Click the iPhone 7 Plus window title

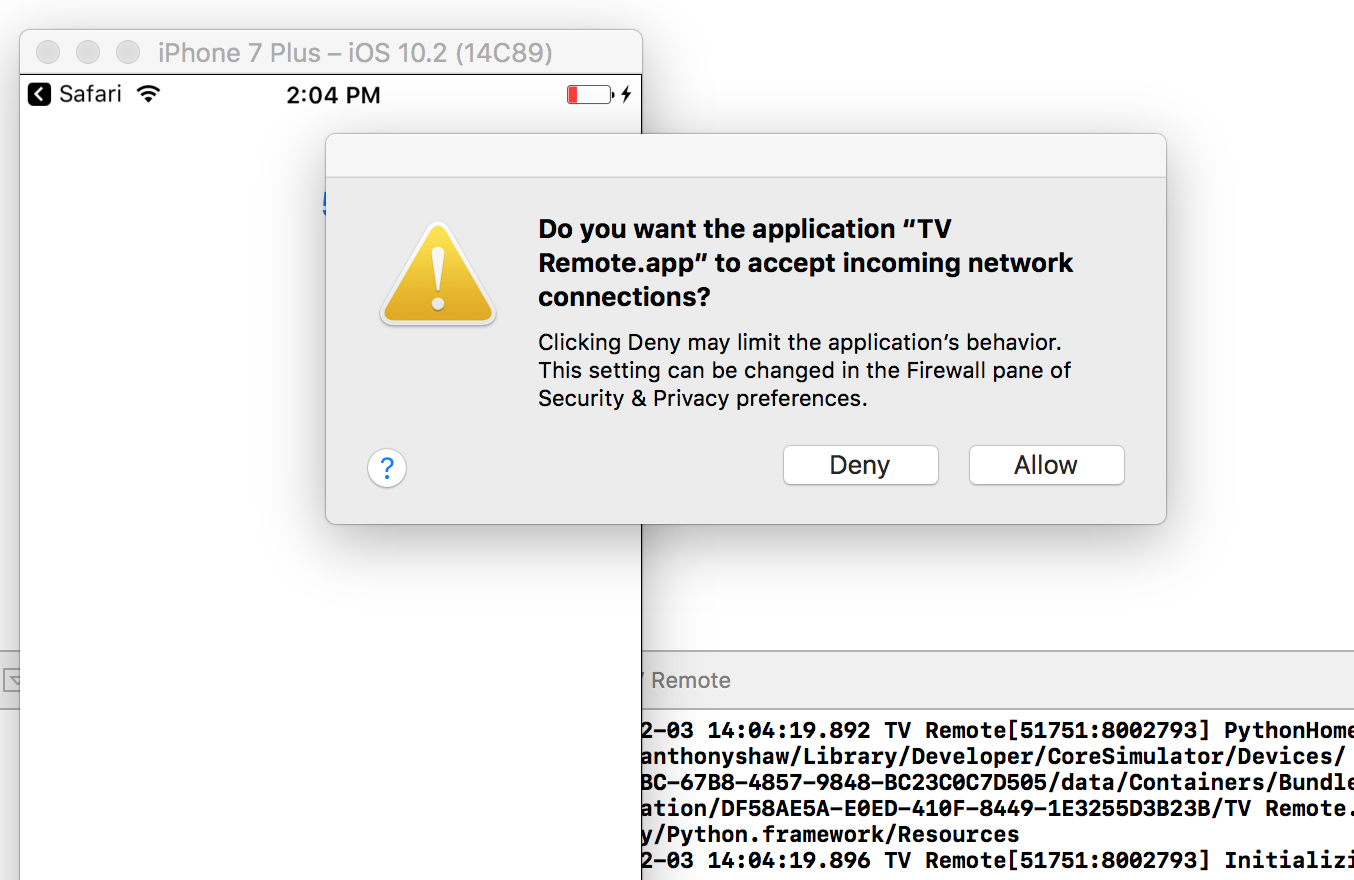(355, 52)
